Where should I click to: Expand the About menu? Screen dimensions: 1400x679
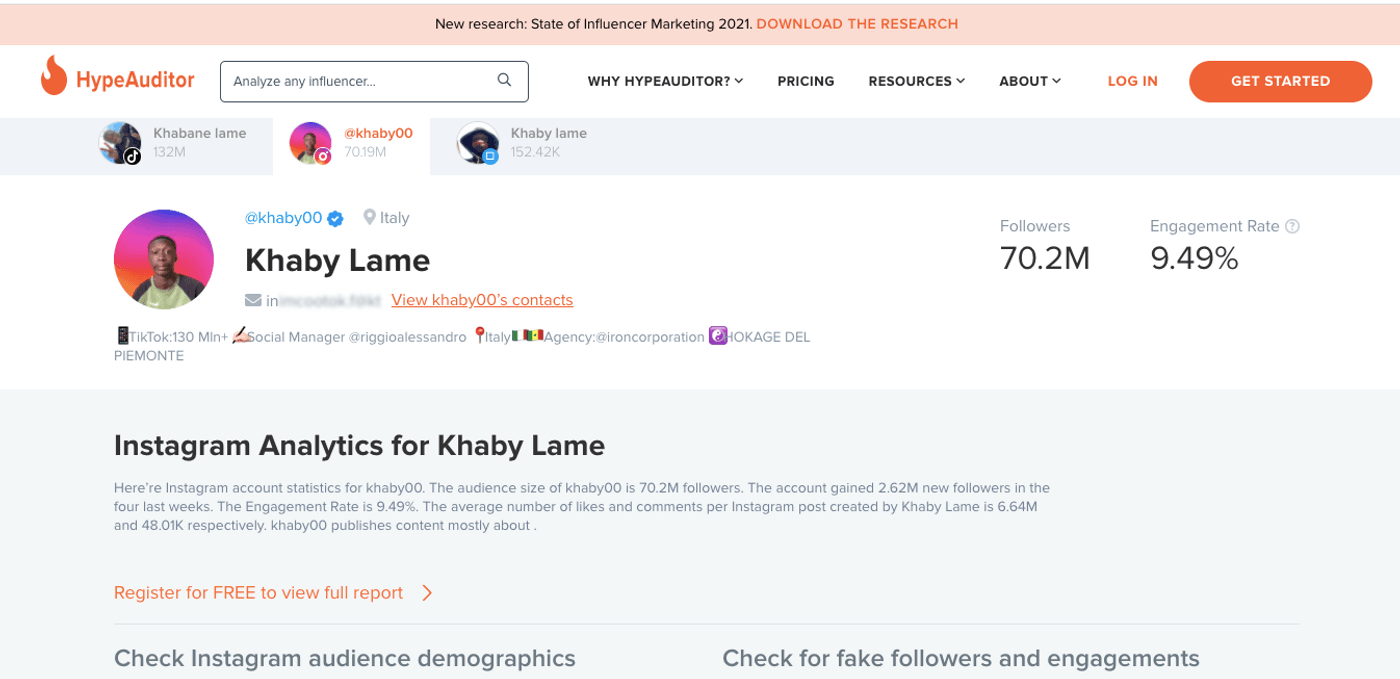(x=1029, y=81)
